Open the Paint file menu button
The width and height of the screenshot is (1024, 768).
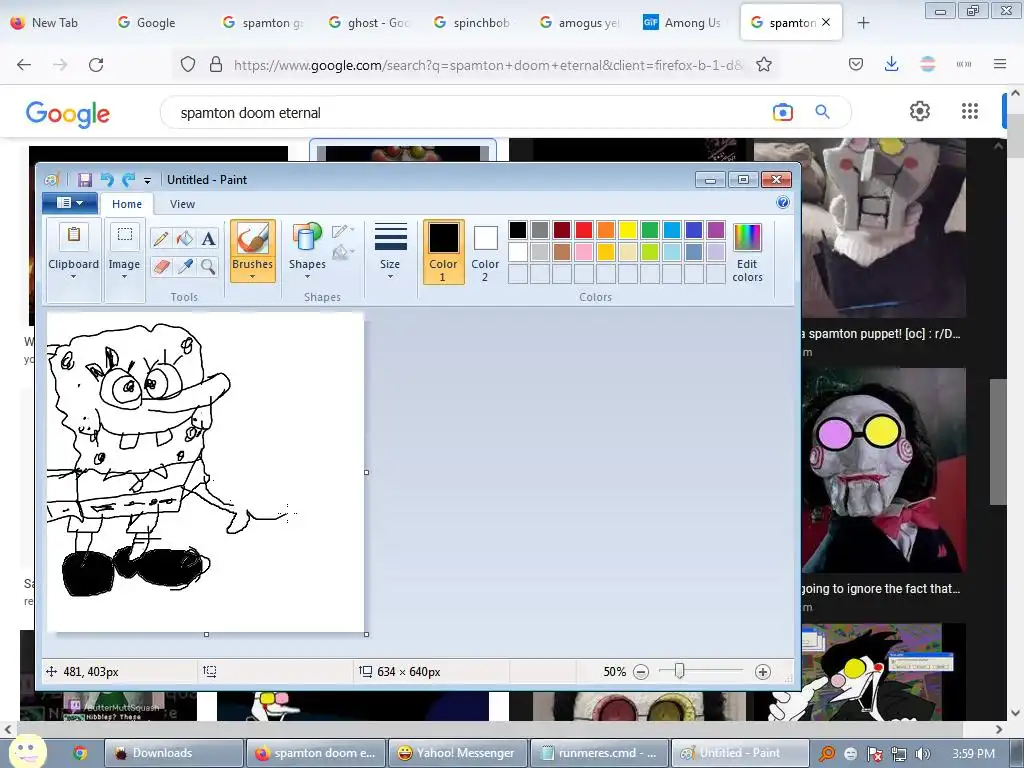point(70,203)
